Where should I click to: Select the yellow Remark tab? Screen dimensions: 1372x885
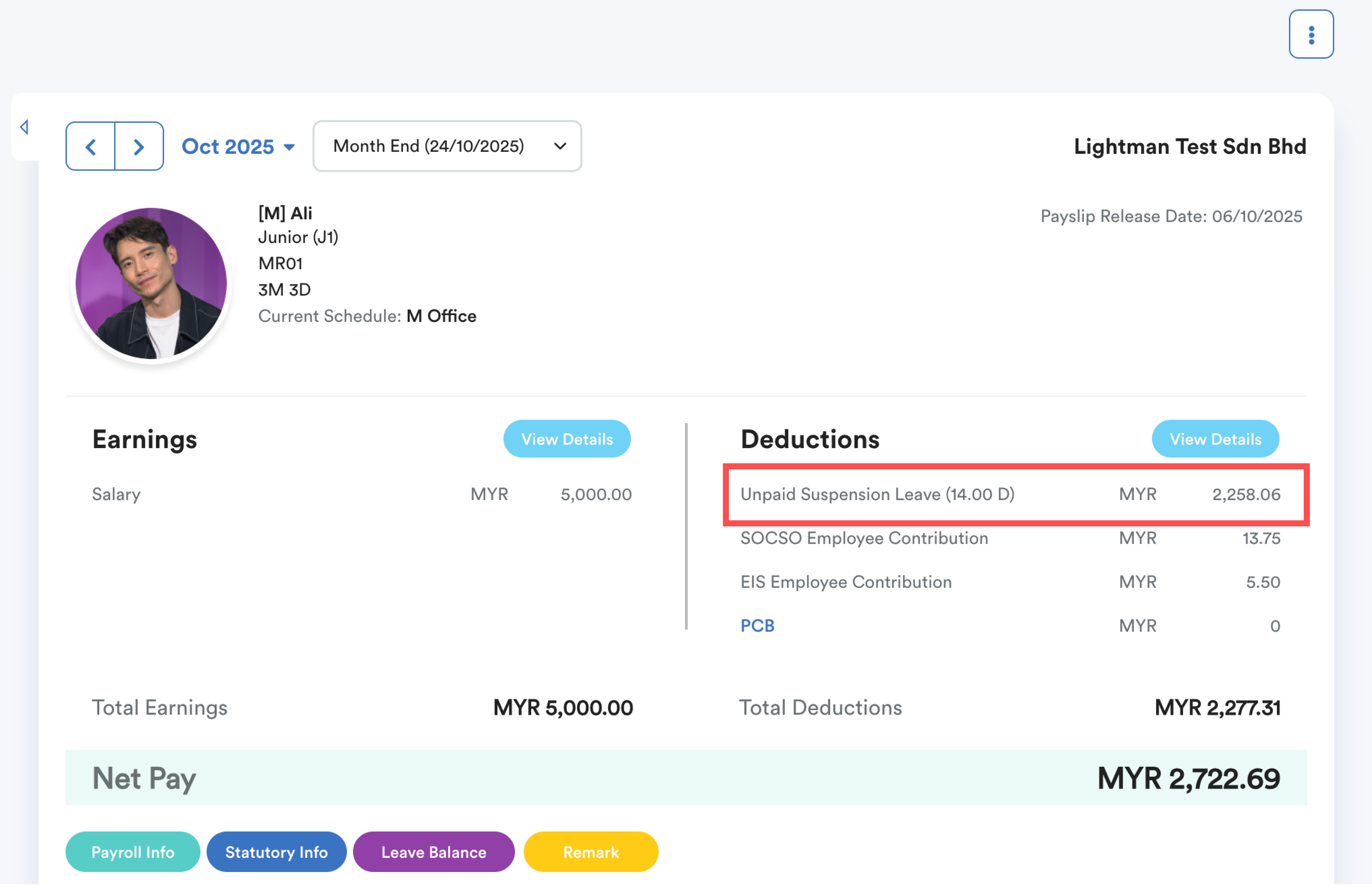590,852
